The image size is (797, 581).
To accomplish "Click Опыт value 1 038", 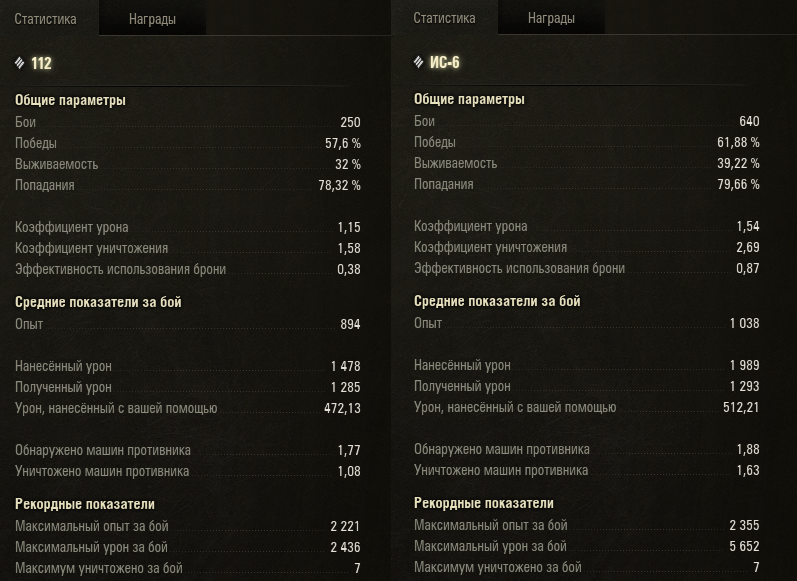I will [745, 323].
